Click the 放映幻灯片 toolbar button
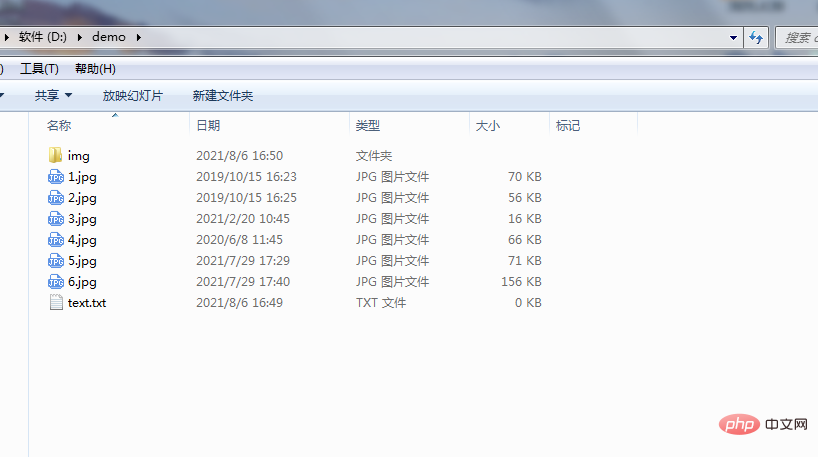Viewport: 818px width, 457px height. pyautogui.click(x=133, y=95)
